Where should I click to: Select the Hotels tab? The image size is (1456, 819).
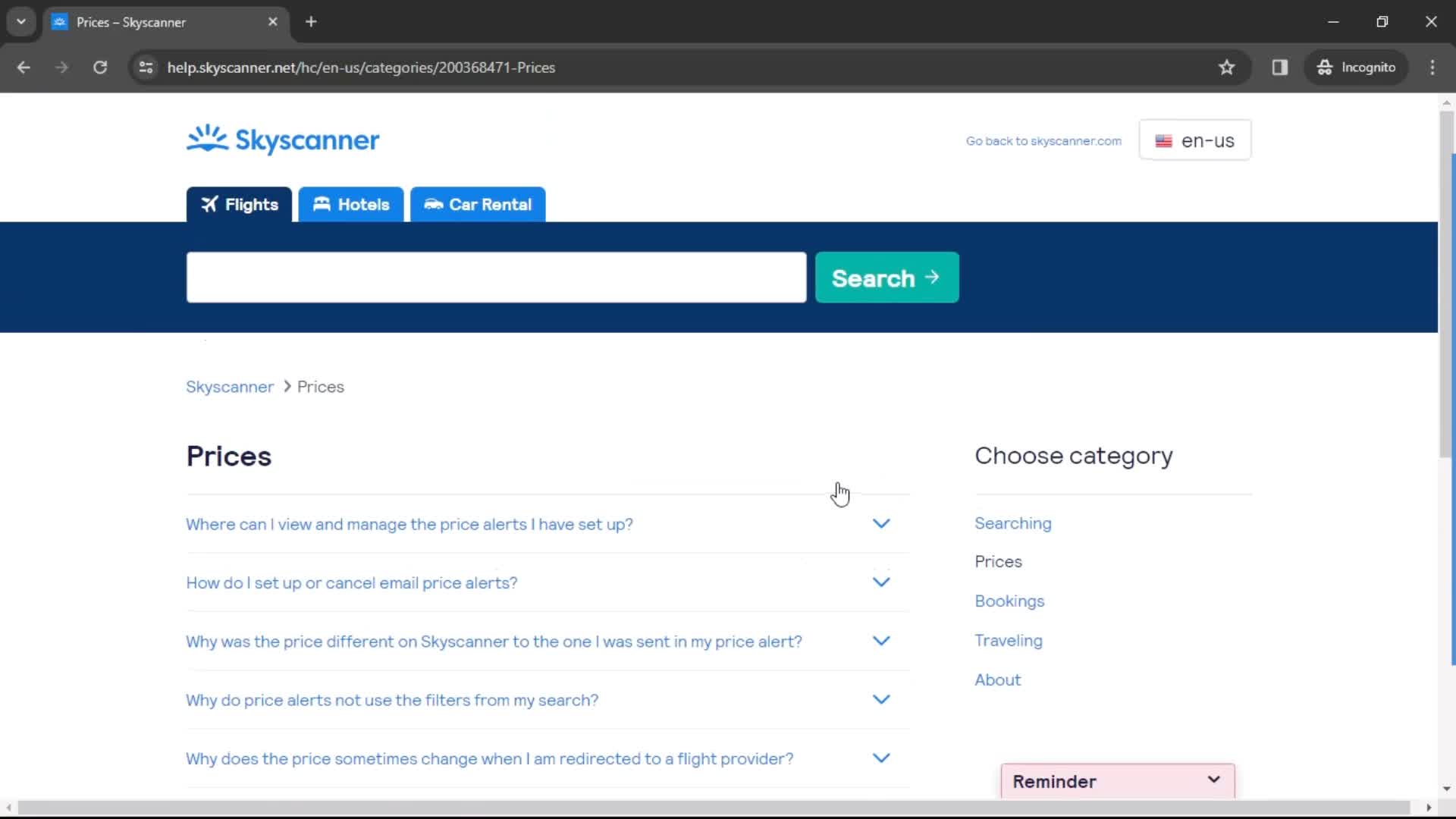351,205
